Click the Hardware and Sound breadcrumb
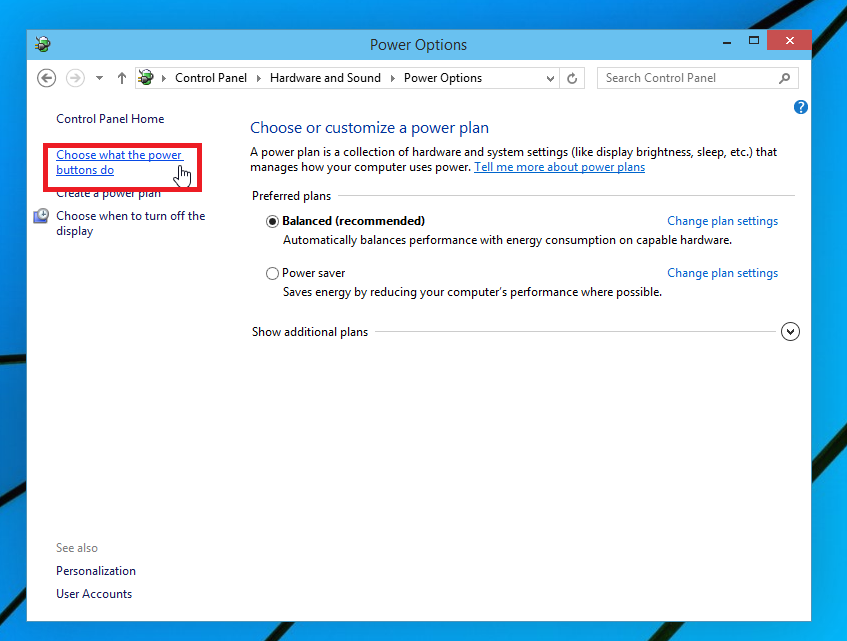This screenshot has height=641, width=847. (x=325, y=78)
